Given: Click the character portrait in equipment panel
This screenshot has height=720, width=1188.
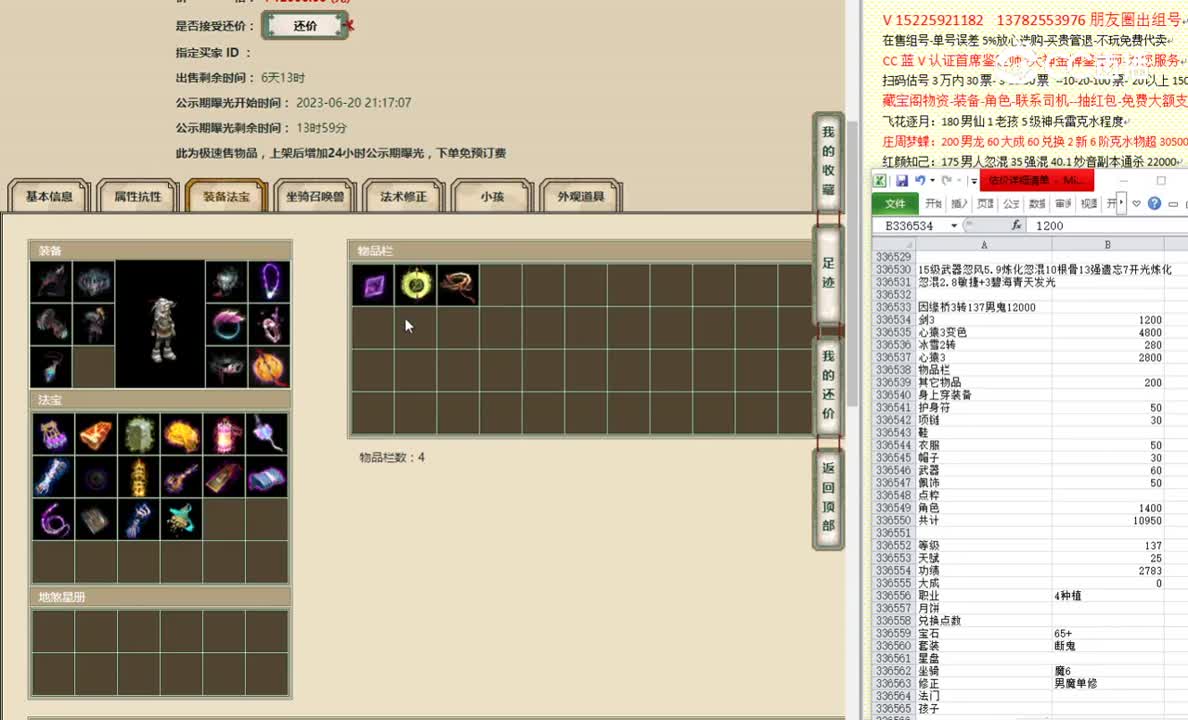Looking at the screenshot, I should 160,324.
